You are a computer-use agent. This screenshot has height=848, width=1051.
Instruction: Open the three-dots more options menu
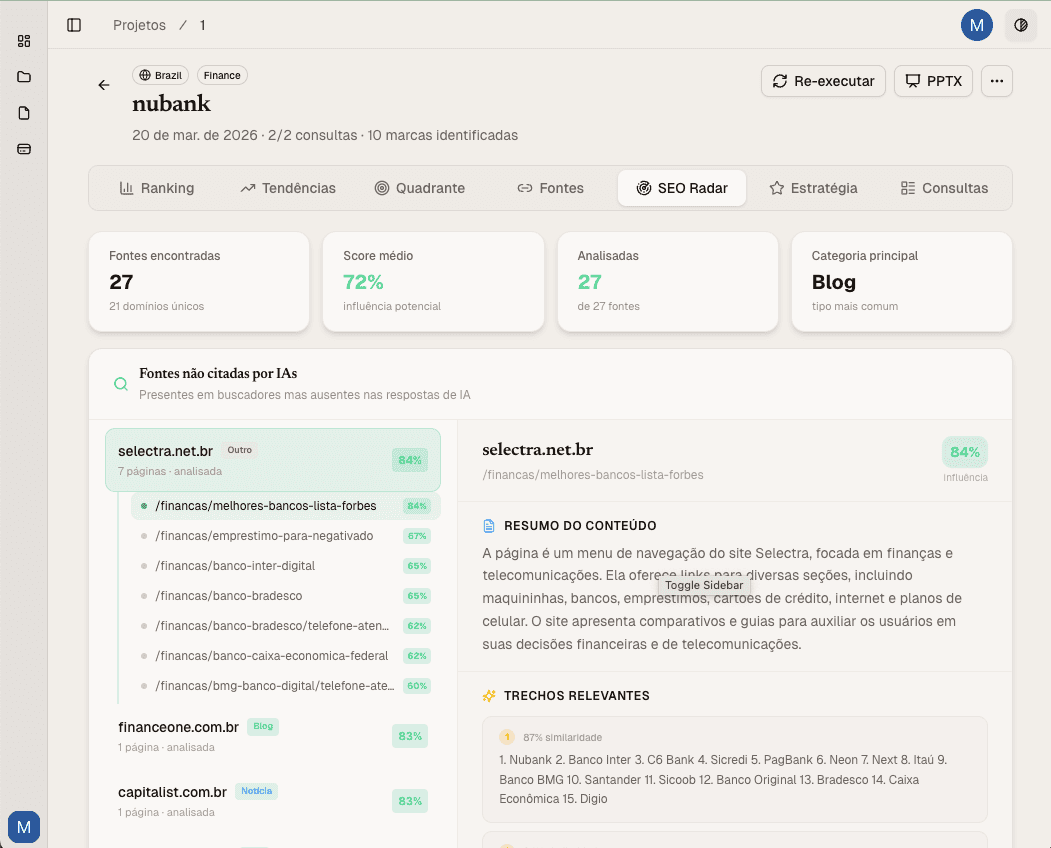point(997,81)
